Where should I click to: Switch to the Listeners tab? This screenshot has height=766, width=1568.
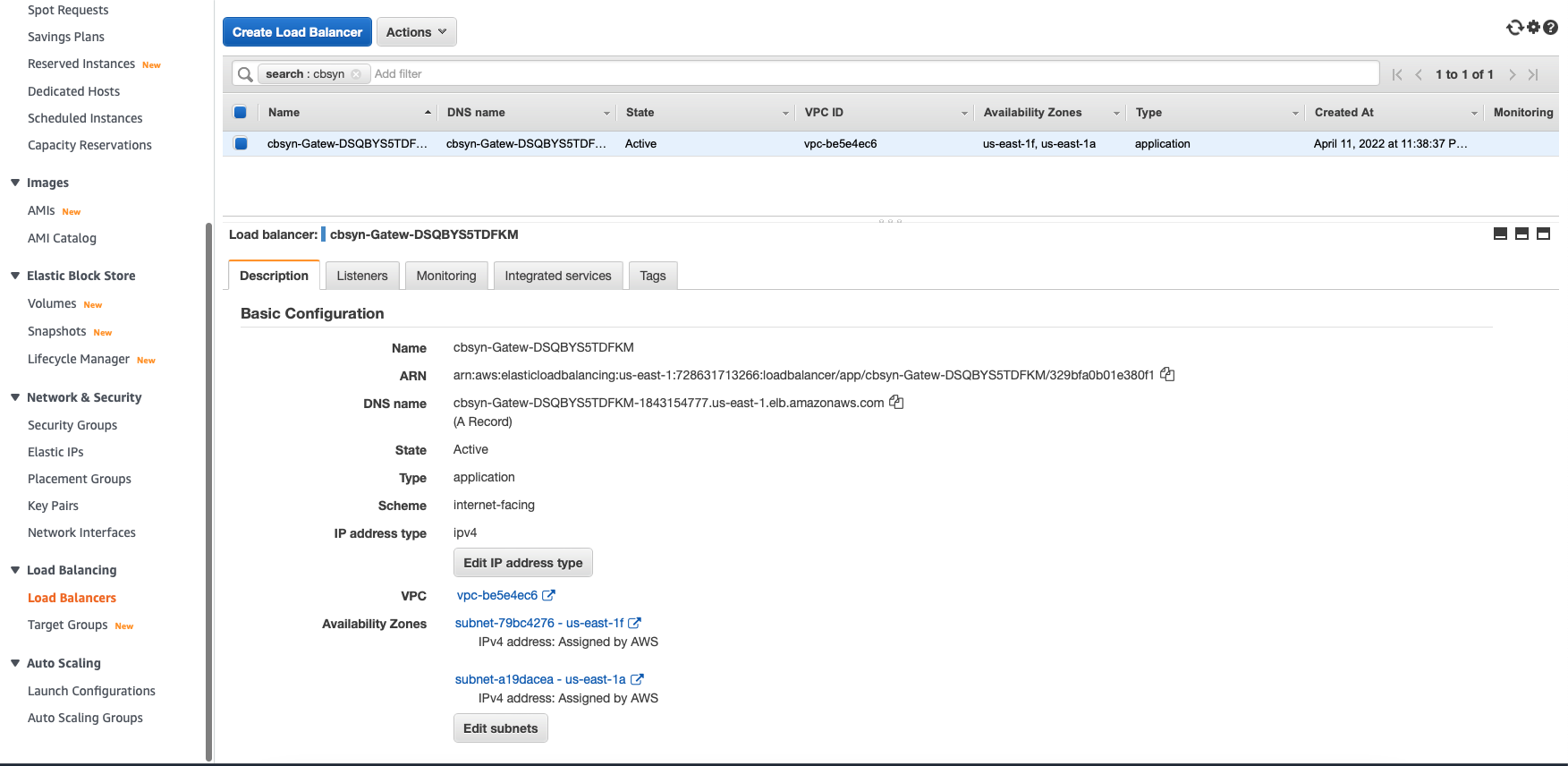click(362, 276)
